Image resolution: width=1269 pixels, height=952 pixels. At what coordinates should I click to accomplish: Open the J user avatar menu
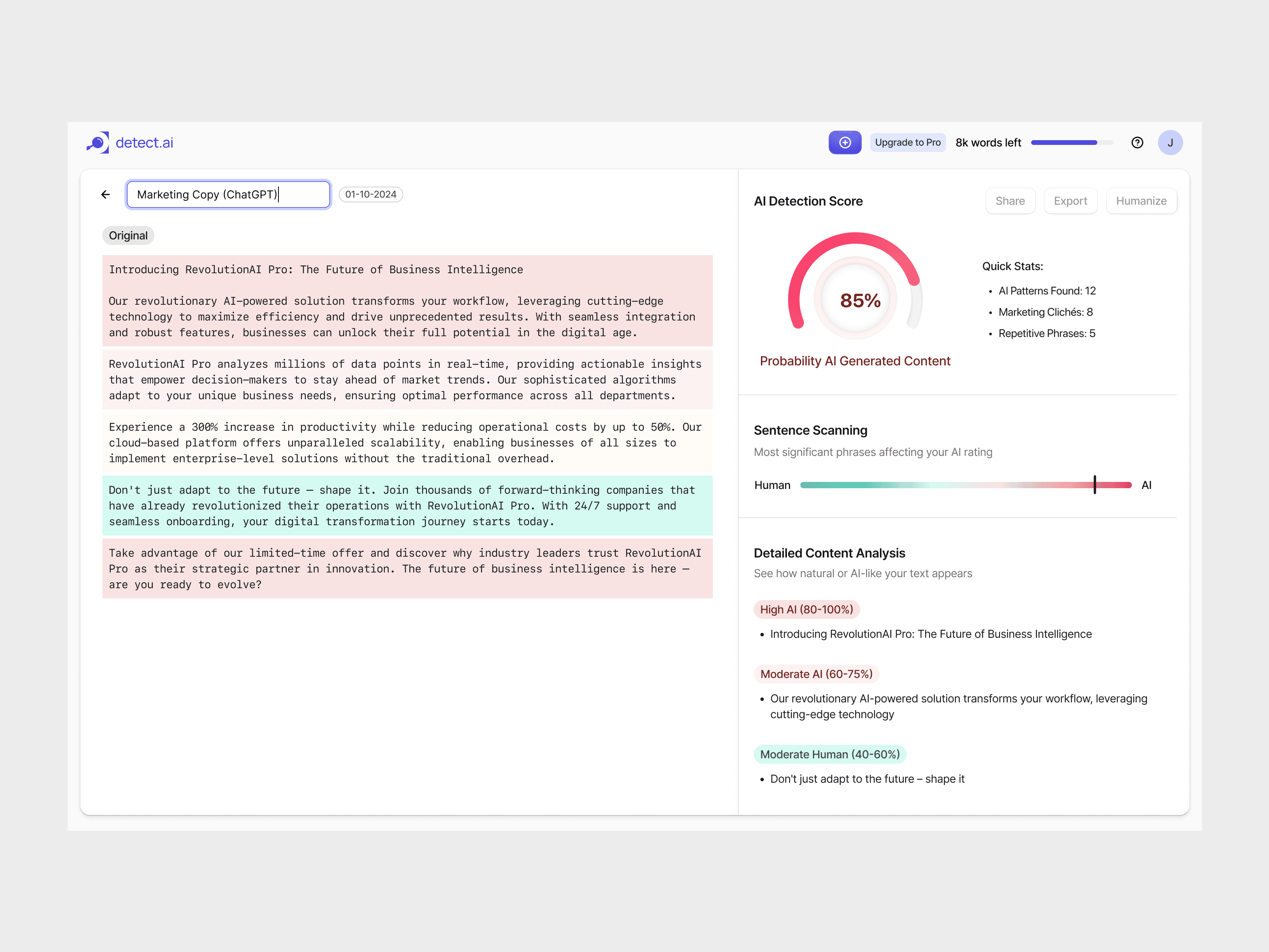(x=1170, y=143)
